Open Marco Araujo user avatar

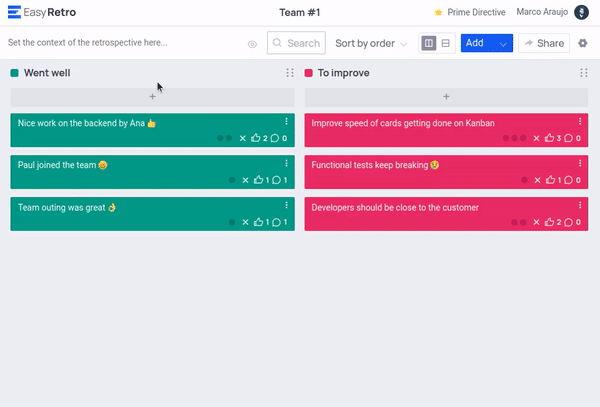[x=581, y=12]
